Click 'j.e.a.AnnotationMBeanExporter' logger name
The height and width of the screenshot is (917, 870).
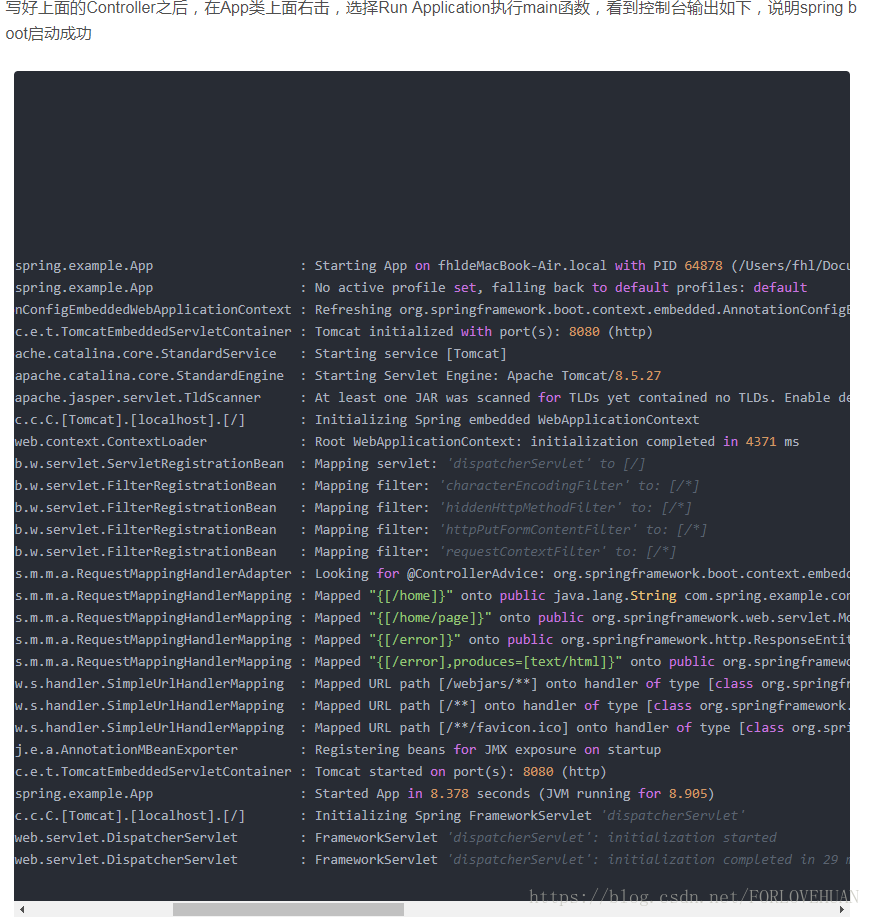coord(126,750)
